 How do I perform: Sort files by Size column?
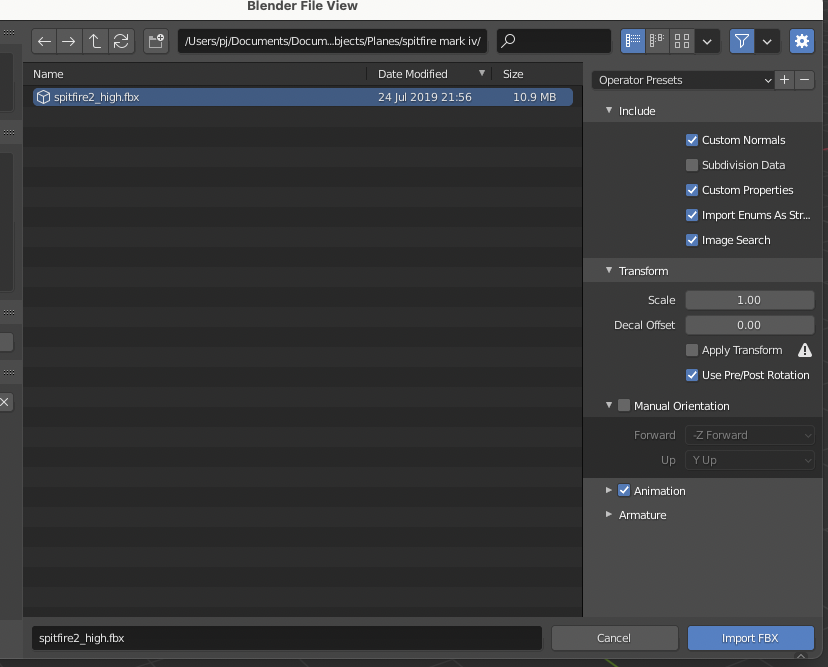coord(513,74)
